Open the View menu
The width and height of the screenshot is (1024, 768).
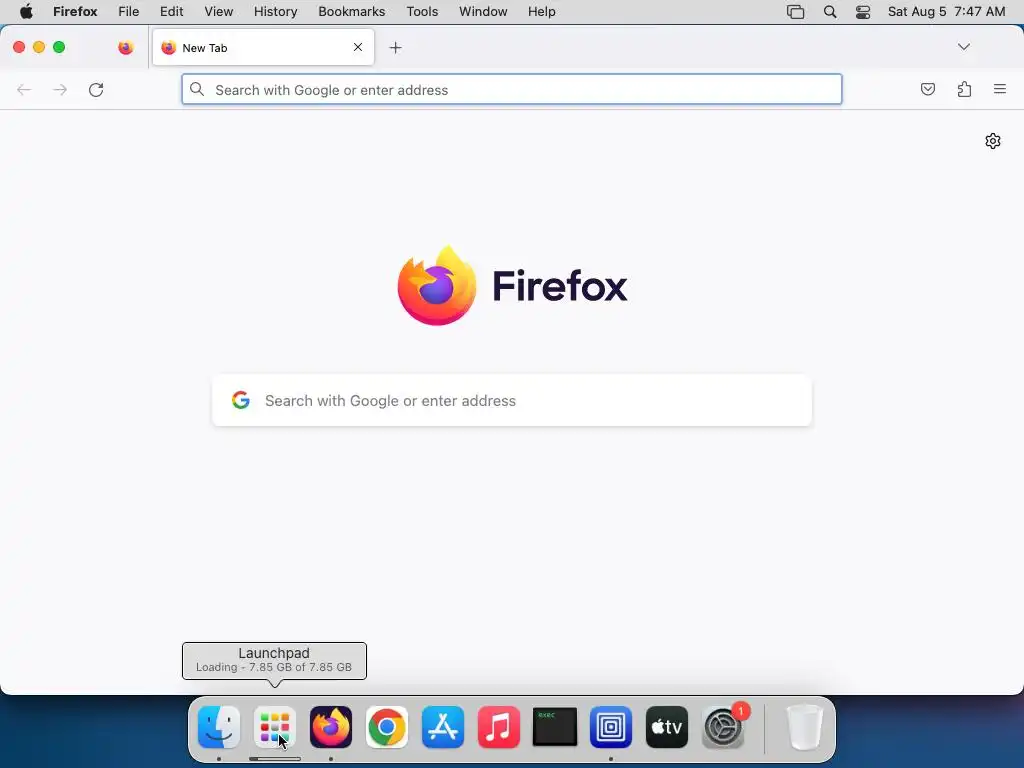219,12
